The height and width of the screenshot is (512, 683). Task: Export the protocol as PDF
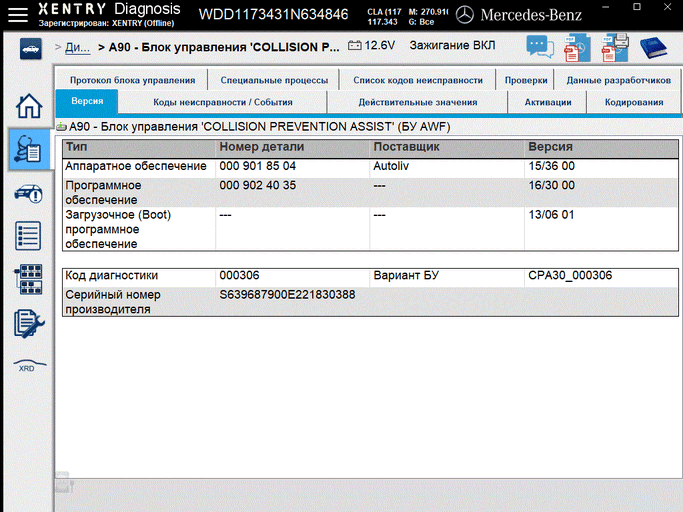(x=577, y=47)
